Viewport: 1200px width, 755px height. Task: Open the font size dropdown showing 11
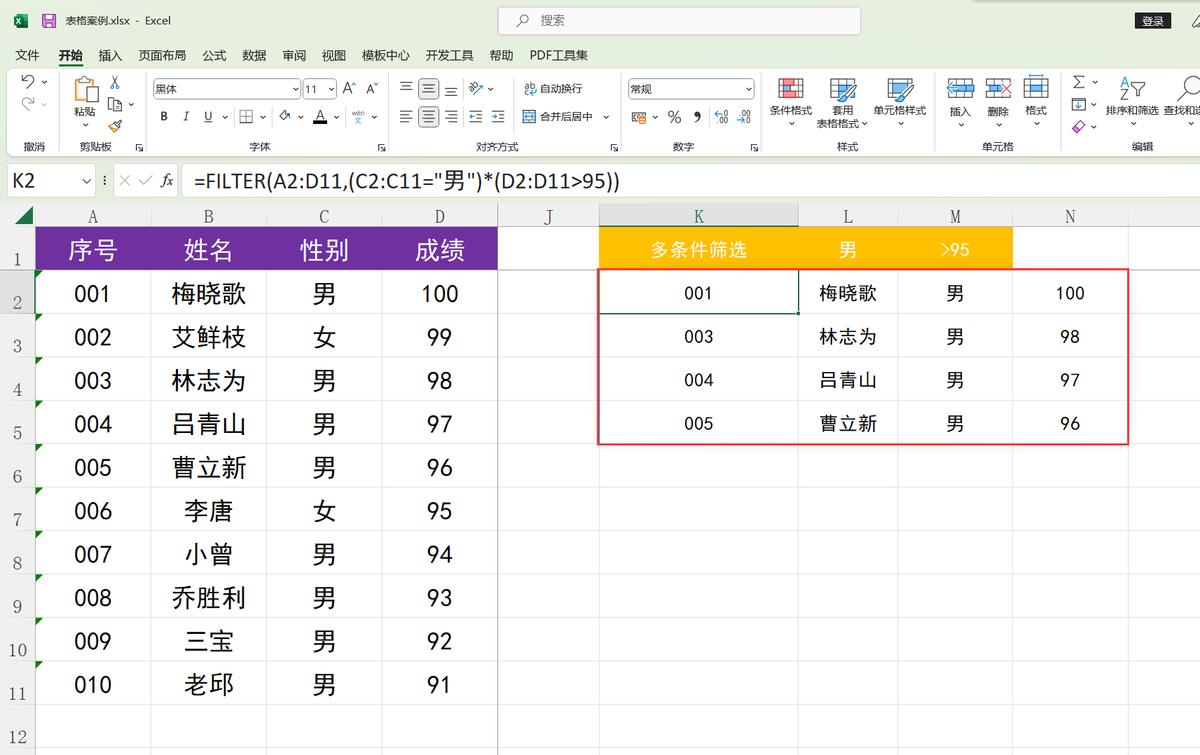[318, 88]
